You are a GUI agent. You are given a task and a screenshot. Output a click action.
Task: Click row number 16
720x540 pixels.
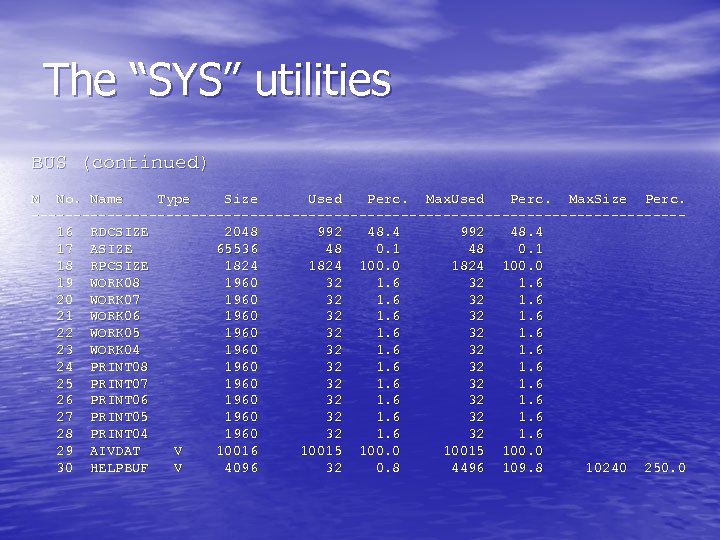[x=65, y=232]
